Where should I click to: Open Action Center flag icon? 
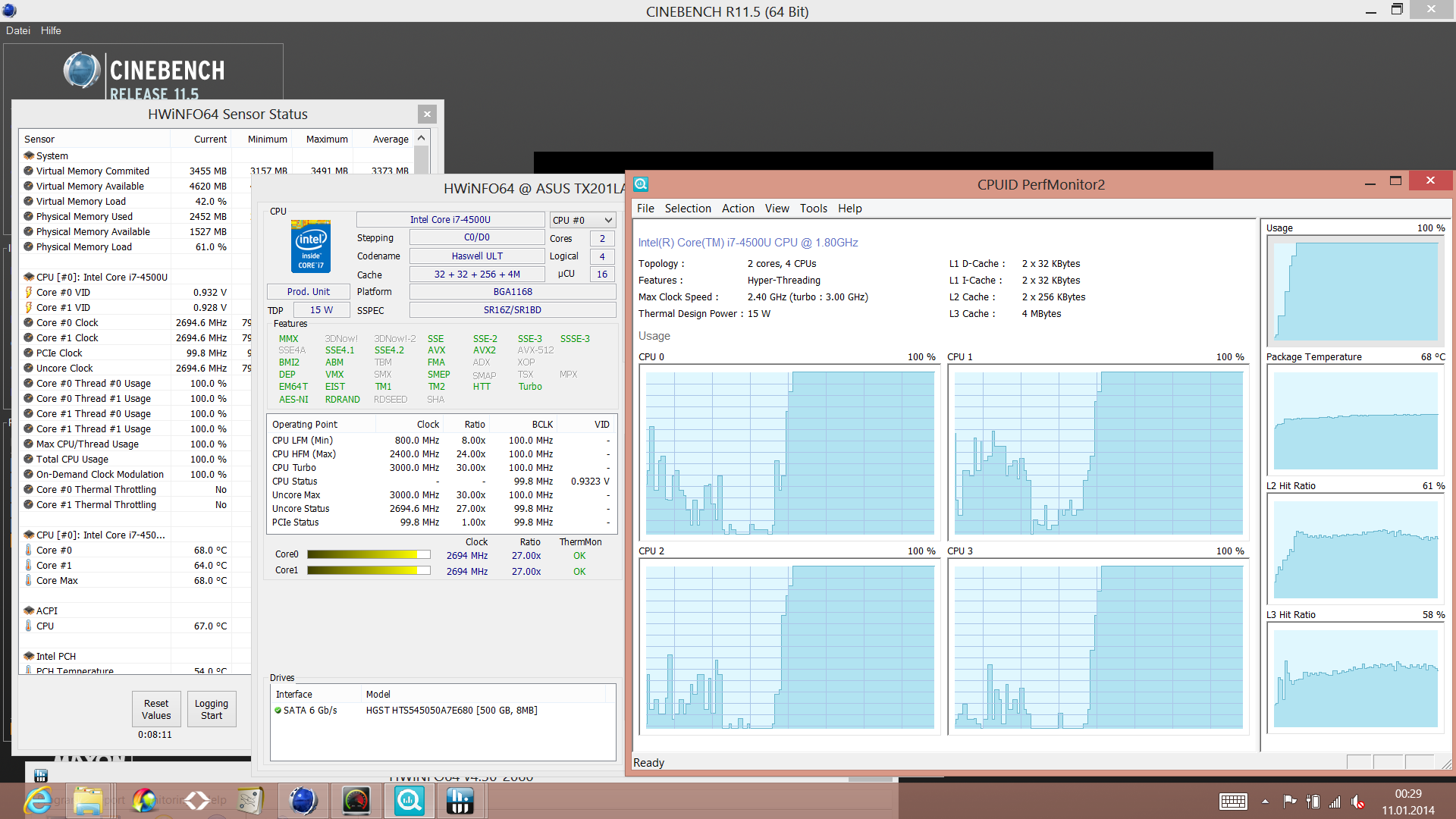coord(1289,802)
